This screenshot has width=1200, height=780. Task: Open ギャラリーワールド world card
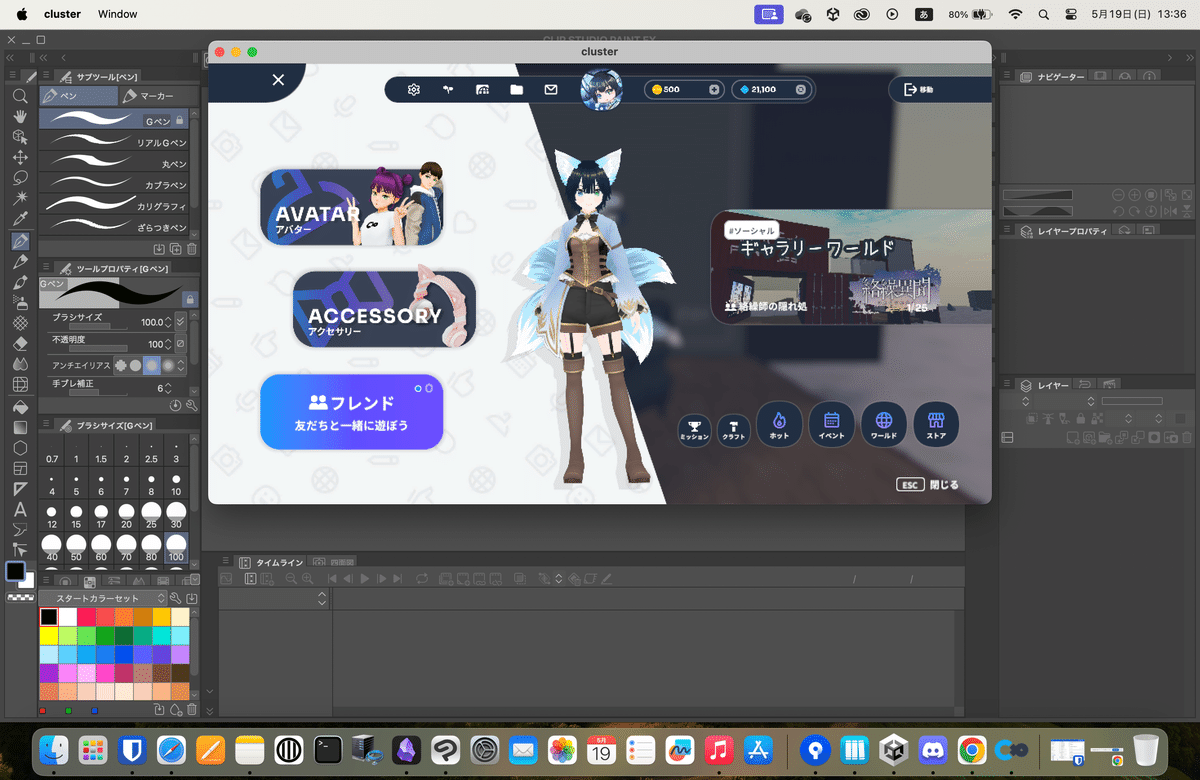[850, 266]
